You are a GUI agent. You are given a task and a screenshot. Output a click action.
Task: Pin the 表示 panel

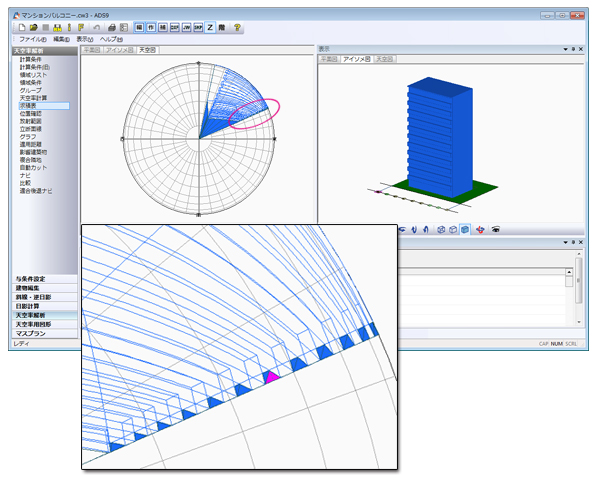pyautogui.click(x=573, y=49)
